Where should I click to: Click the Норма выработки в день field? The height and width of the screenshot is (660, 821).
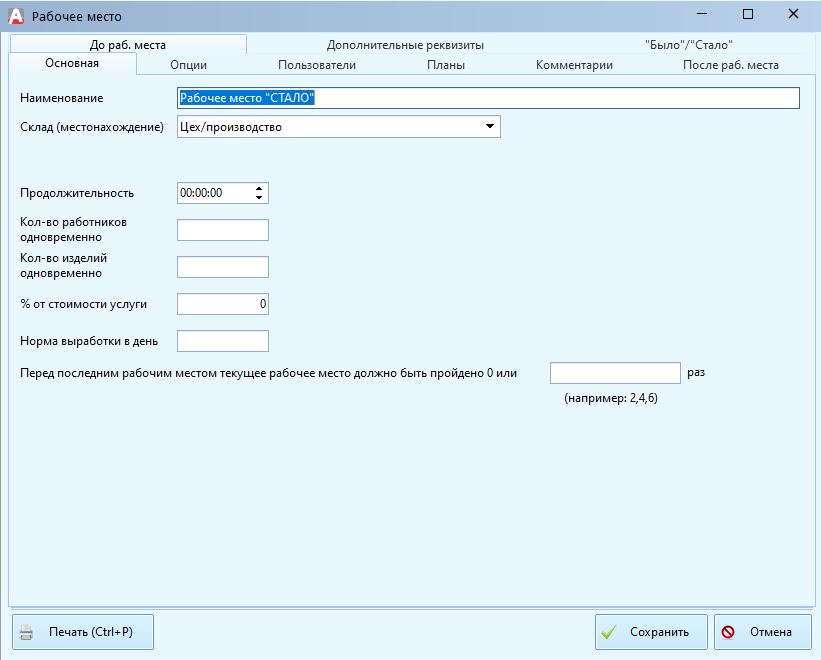pyautogui.click(x=223, y=341)
